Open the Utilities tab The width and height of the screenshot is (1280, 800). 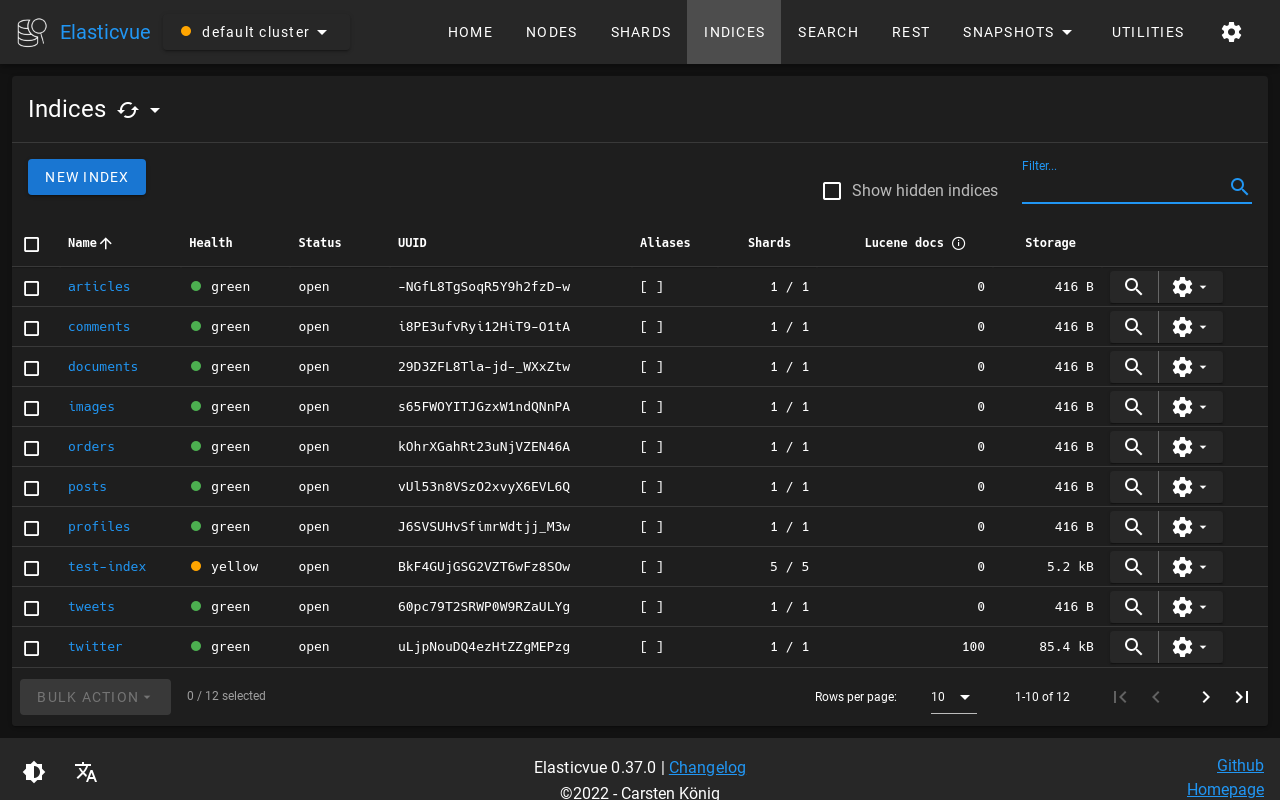click(x=1148, y=32)
